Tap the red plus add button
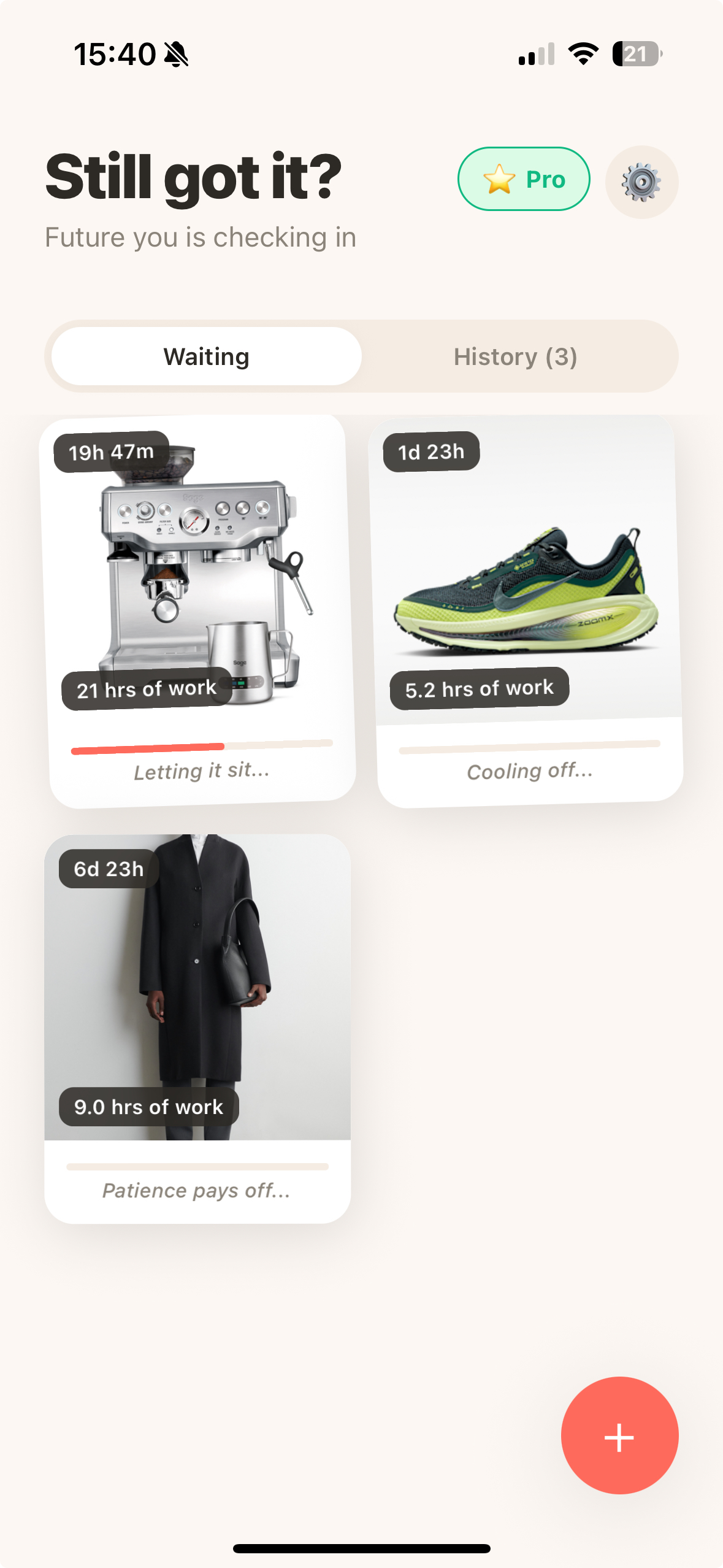 [619, 1435]
